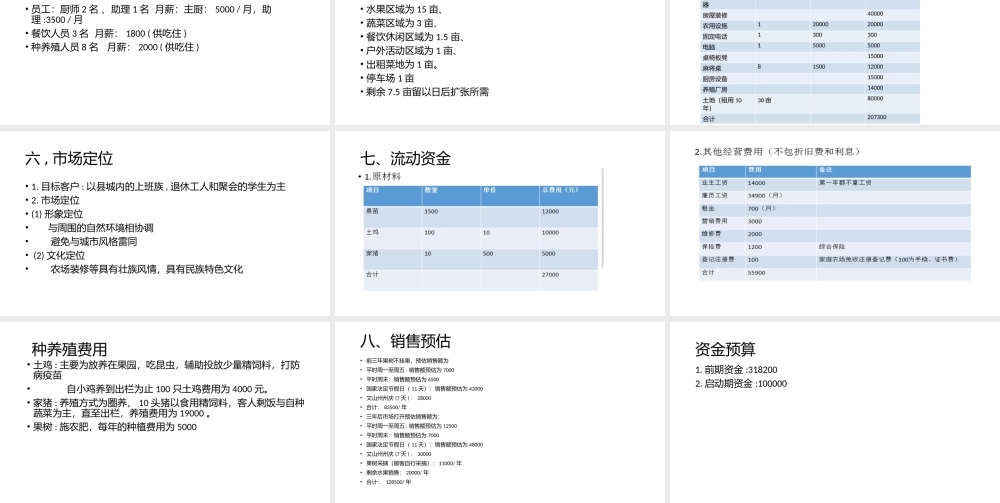Click the bullet 餐饮休闲区域为 1.5 亩
This screenshot has width=1000, height=503.
click(x=413, y=37)
